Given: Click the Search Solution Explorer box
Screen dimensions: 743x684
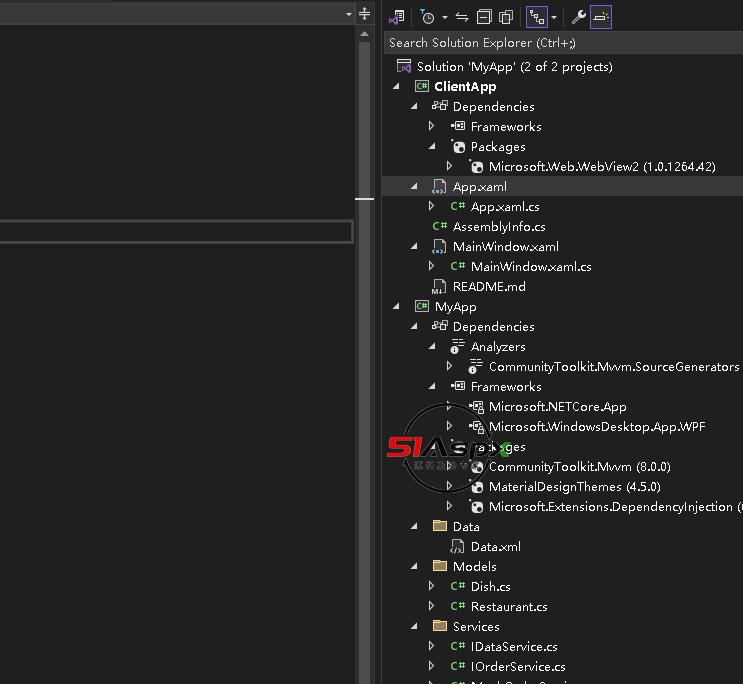Looking at the screenshot, I should tap(563, 43).
